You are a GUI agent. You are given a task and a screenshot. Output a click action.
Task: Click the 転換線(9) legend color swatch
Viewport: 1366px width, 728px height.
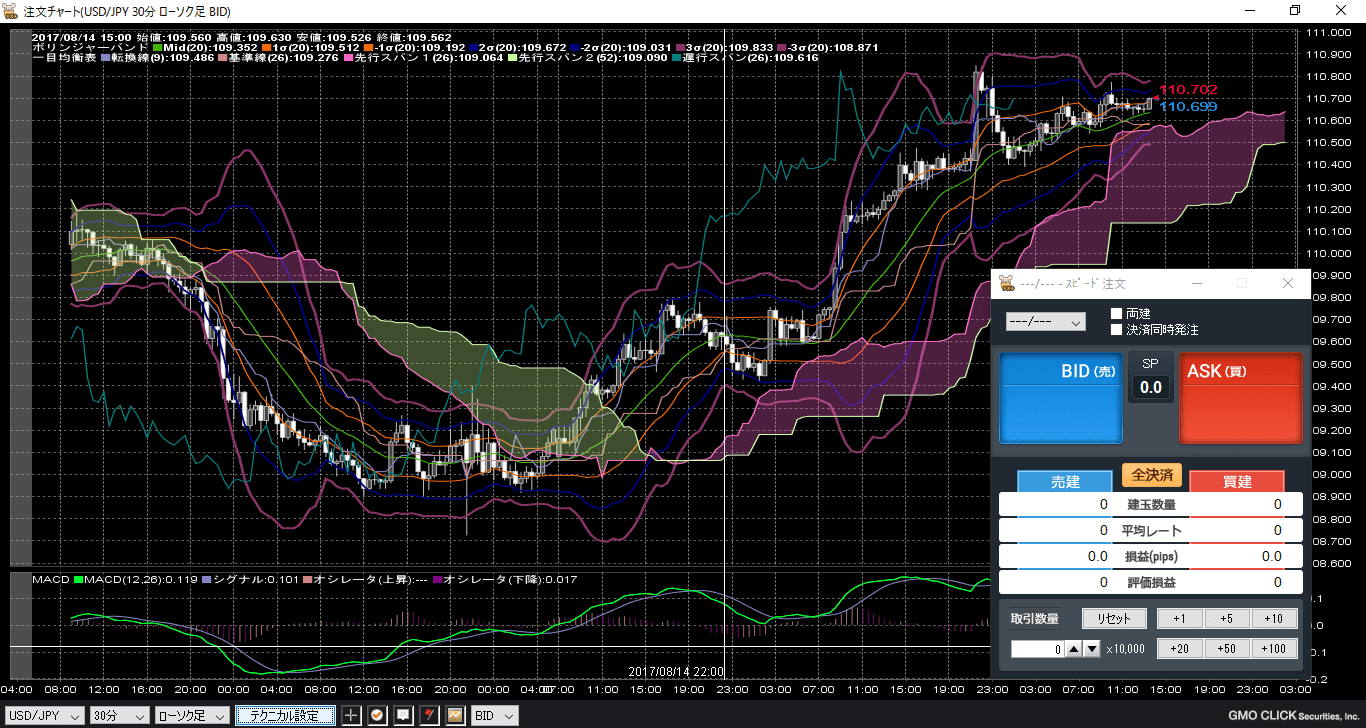click(x=106, y=58)
